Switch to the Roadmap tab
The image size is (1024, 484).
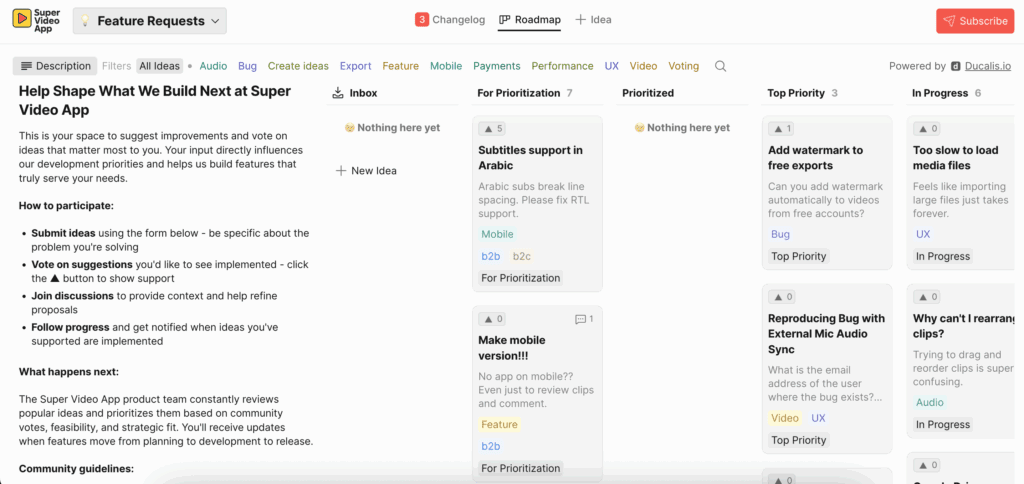(x=530, y=20)
